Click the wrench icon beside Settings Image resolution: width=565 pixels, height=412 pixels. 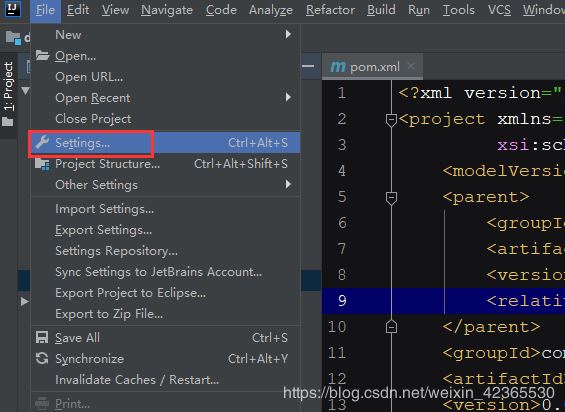click(42, 143)
